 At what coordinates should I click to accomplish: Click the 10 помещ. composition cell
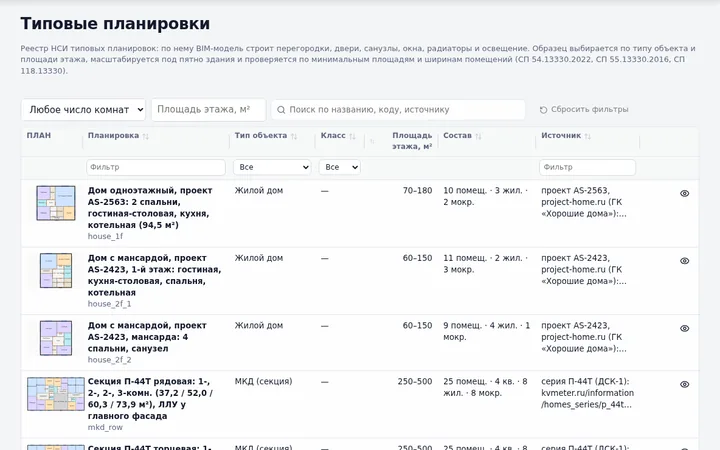coord(485,196)
